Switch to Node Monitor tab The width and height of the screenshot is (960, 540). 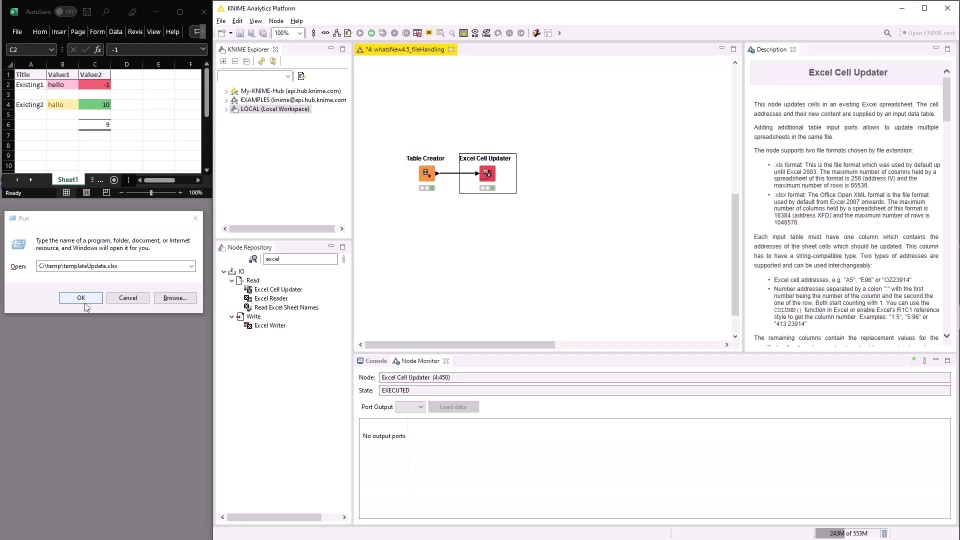420,361
